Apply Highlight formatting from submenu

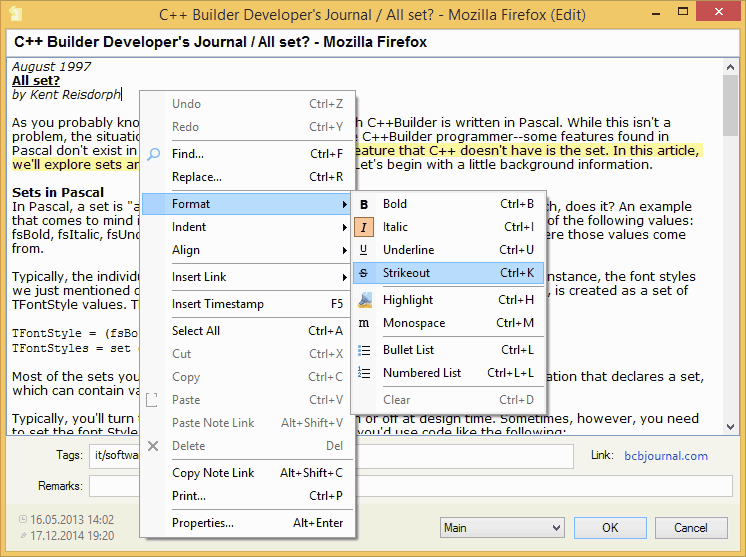tap(449, 300)
